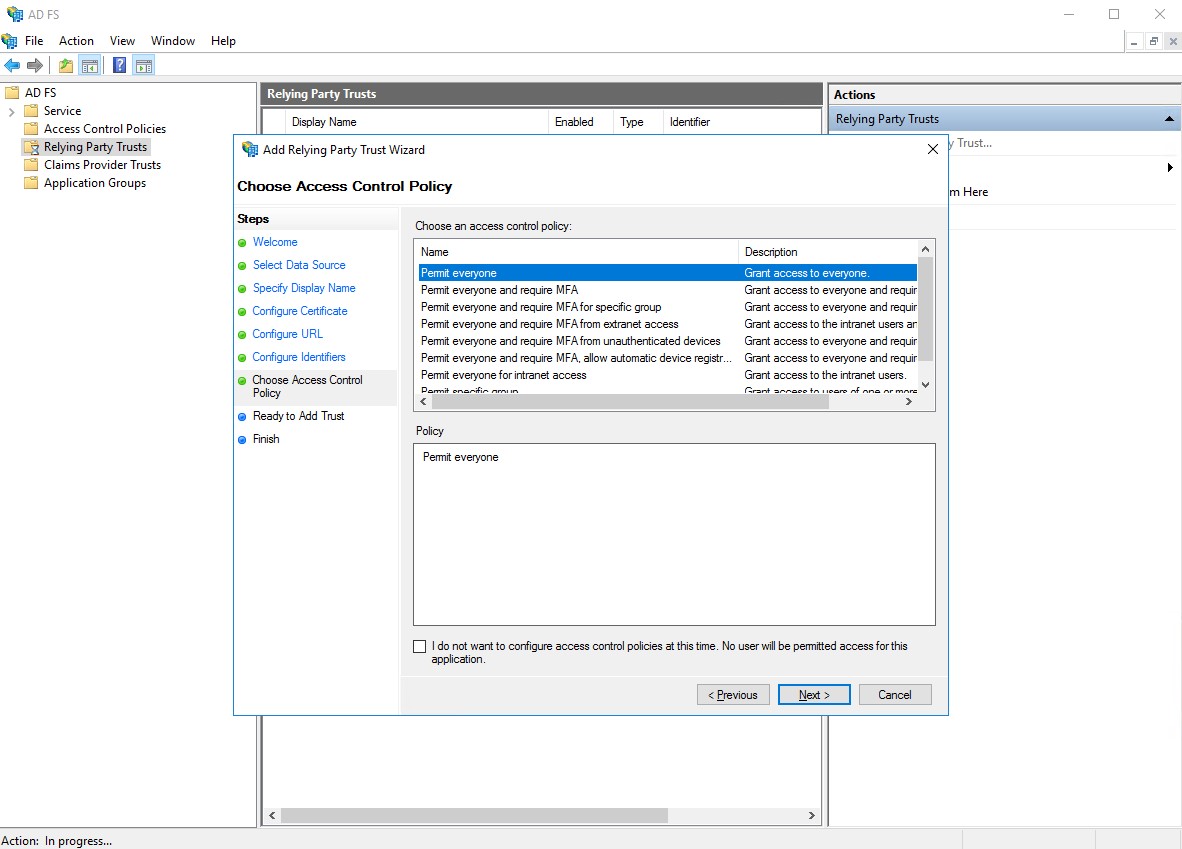Image resolution: width=1182 pixels, height=849 pixels.
Task: Open Help using the question mark toolbar icon
Action: point(117,65)
